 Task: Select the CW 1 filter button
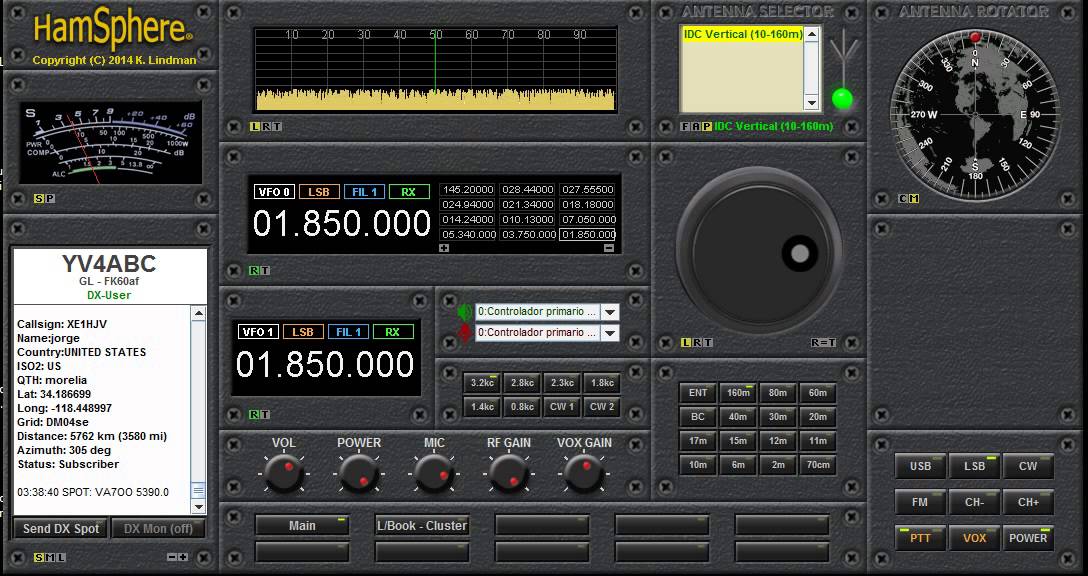[x=562, y=407]
